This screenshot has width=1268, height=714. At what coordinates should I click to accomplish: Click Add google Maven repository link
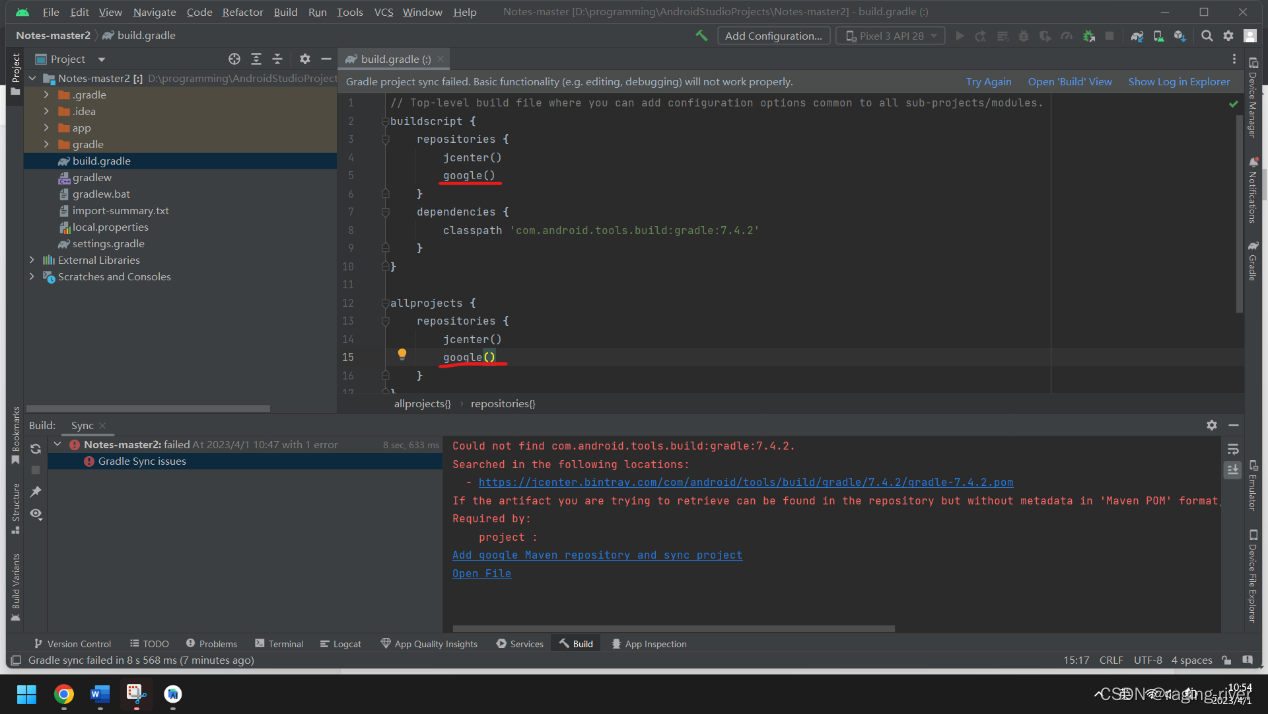tap(597, 555)
